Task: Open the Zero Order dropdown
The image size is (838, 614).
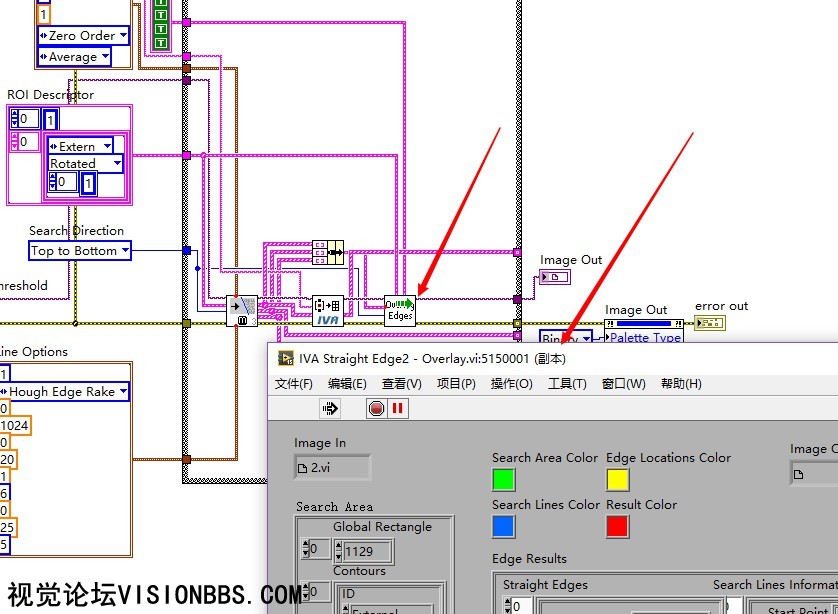Action: pyautogui.click(x=83, y=36)
